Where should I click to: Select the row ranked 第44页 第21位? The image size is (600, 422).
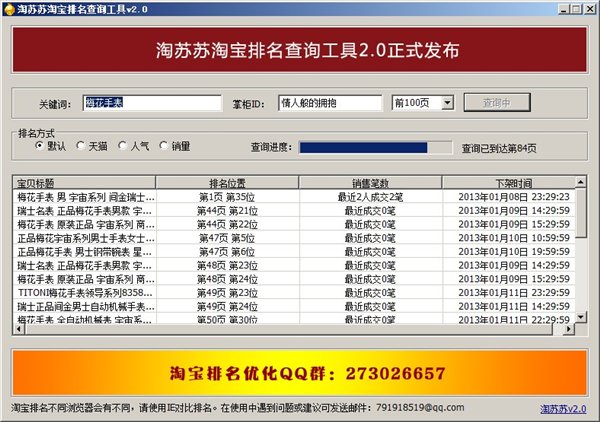point(294,211)
